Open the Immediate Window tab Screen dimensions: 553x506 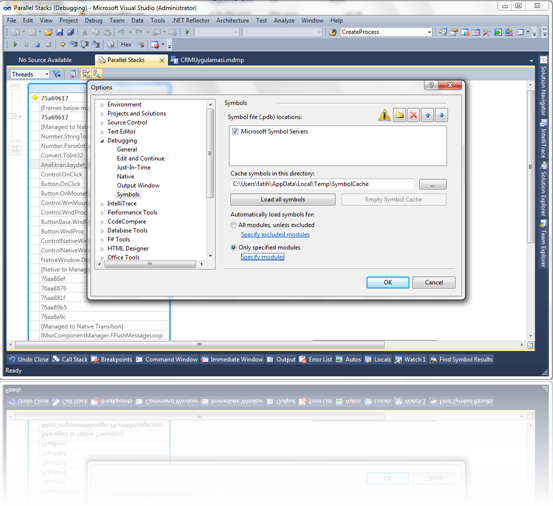232,359
